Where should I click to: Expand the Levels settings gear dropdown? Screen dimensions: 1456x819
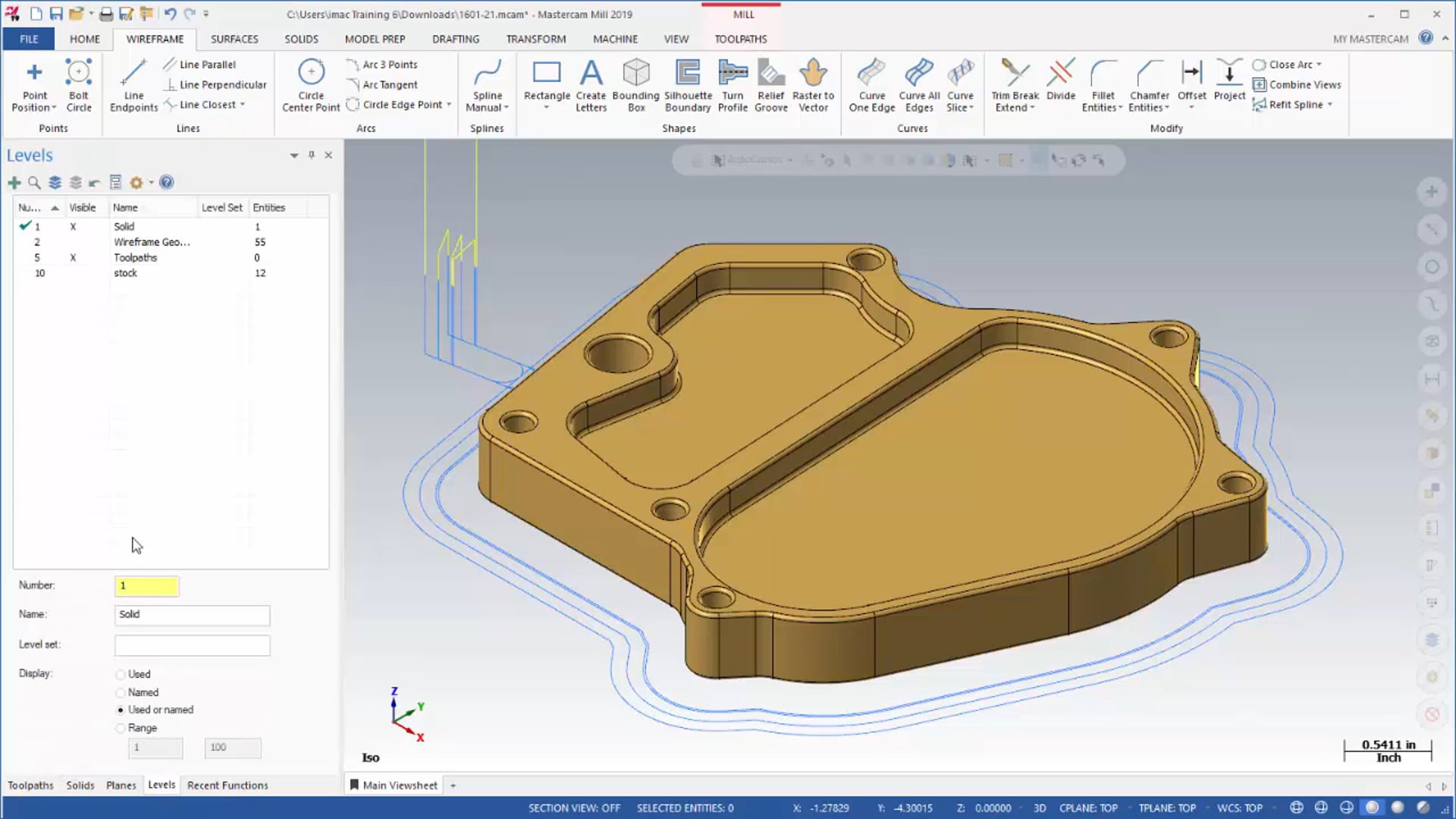(x=151, y=183)
